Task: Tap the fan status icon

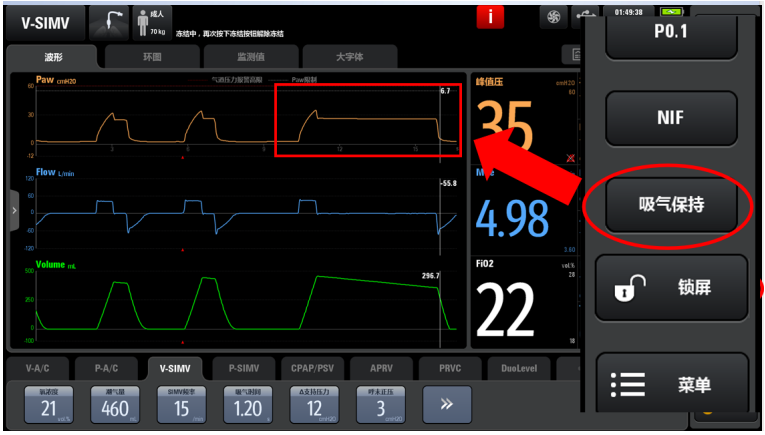Action: click(x=553, y=18)
